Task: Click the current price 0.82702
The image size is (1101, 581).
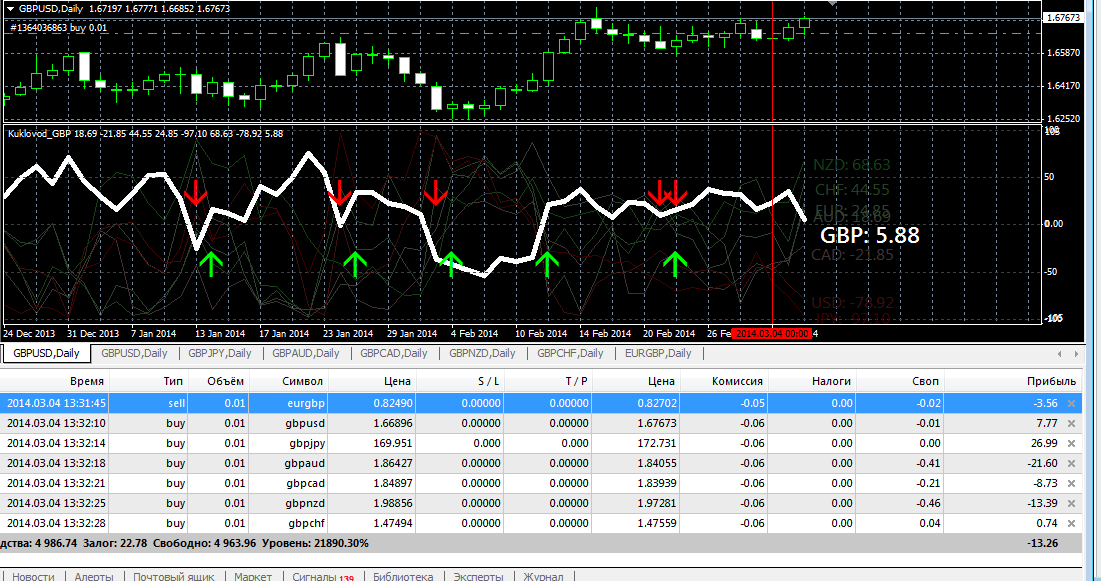Action: pos(657,403)
